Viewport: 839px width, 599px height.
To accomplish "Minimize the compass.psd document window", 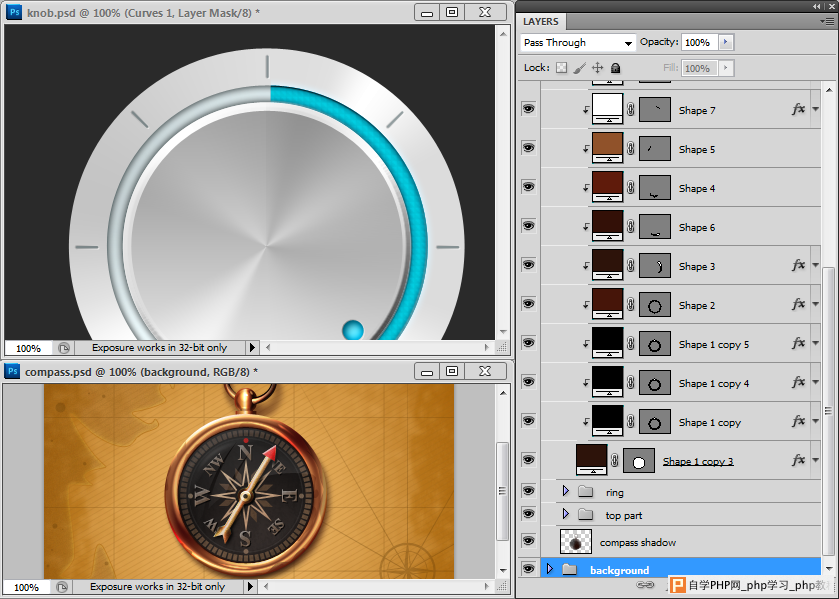I will point(427,371).
